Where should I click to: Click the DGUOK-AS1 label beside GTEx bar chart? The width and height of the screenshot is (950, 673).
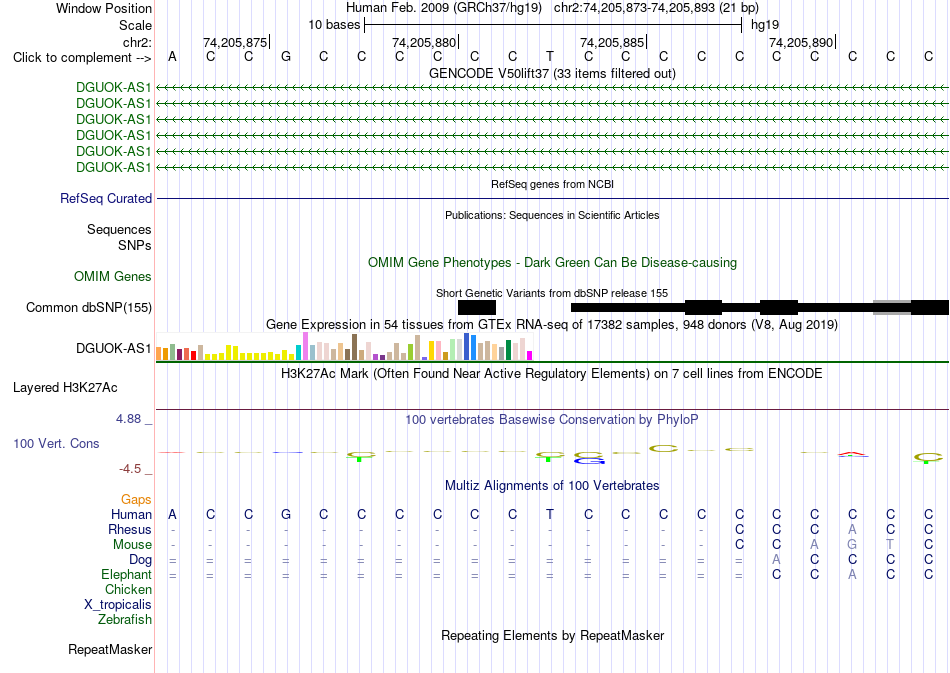point(113,348)
